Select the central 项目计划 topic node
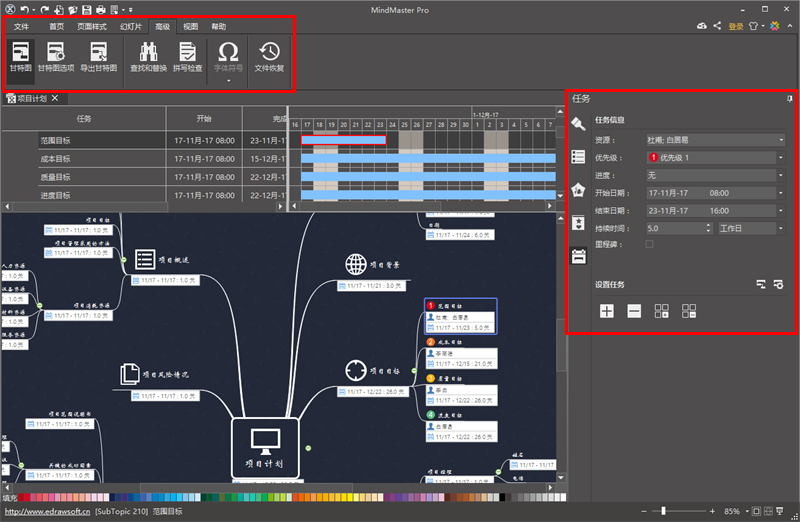 (265, 448)
